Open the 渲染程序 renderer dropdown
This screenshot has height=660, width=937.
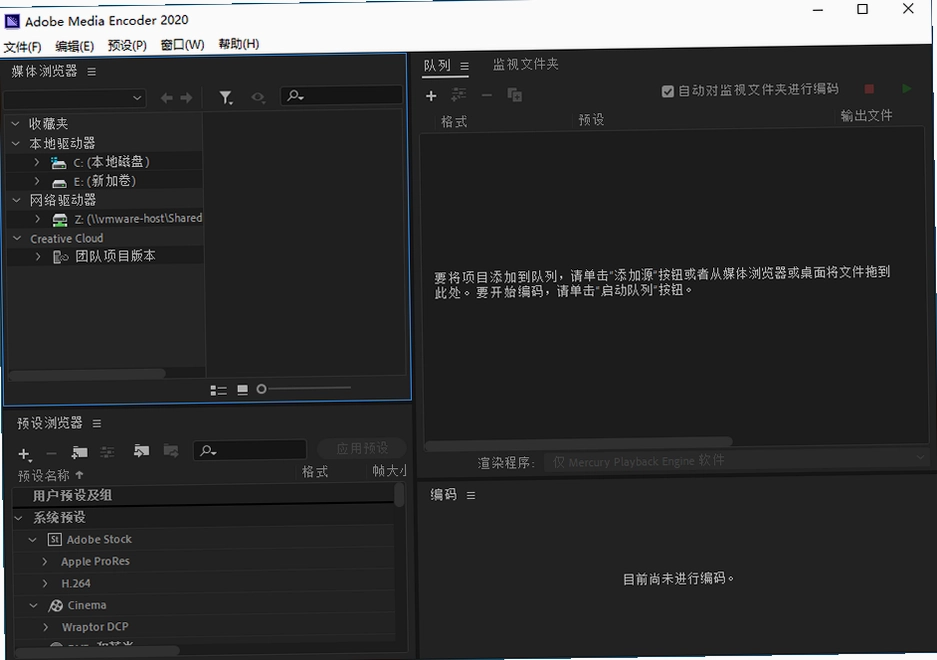click(x=736, y=460)
